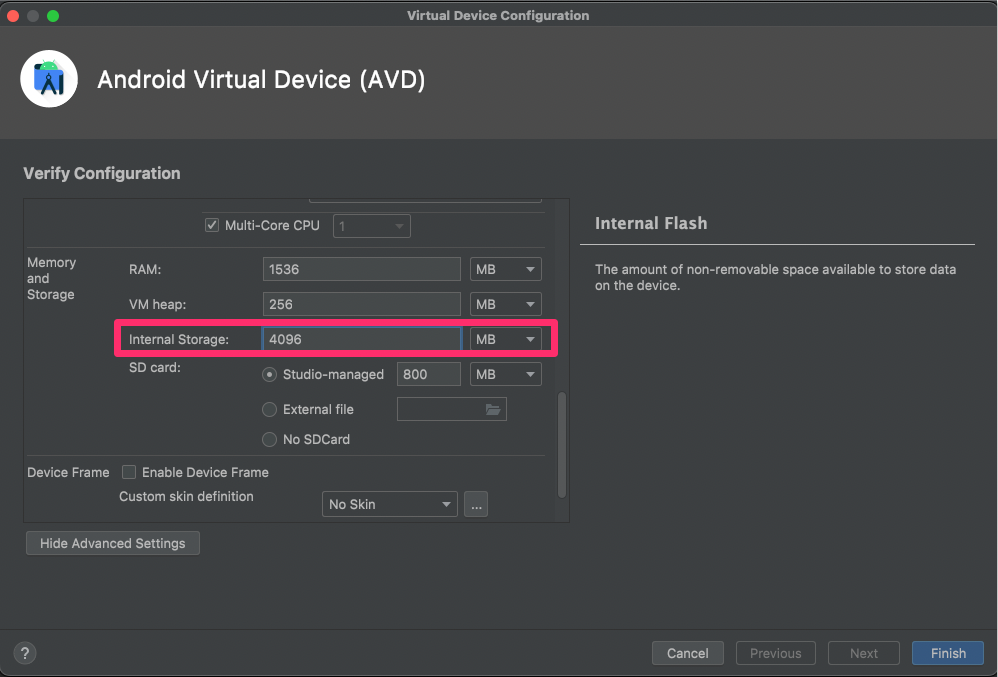Click the Custom skin definition label
This screenshot has height=677, width=998.
[x=186, y=496]
